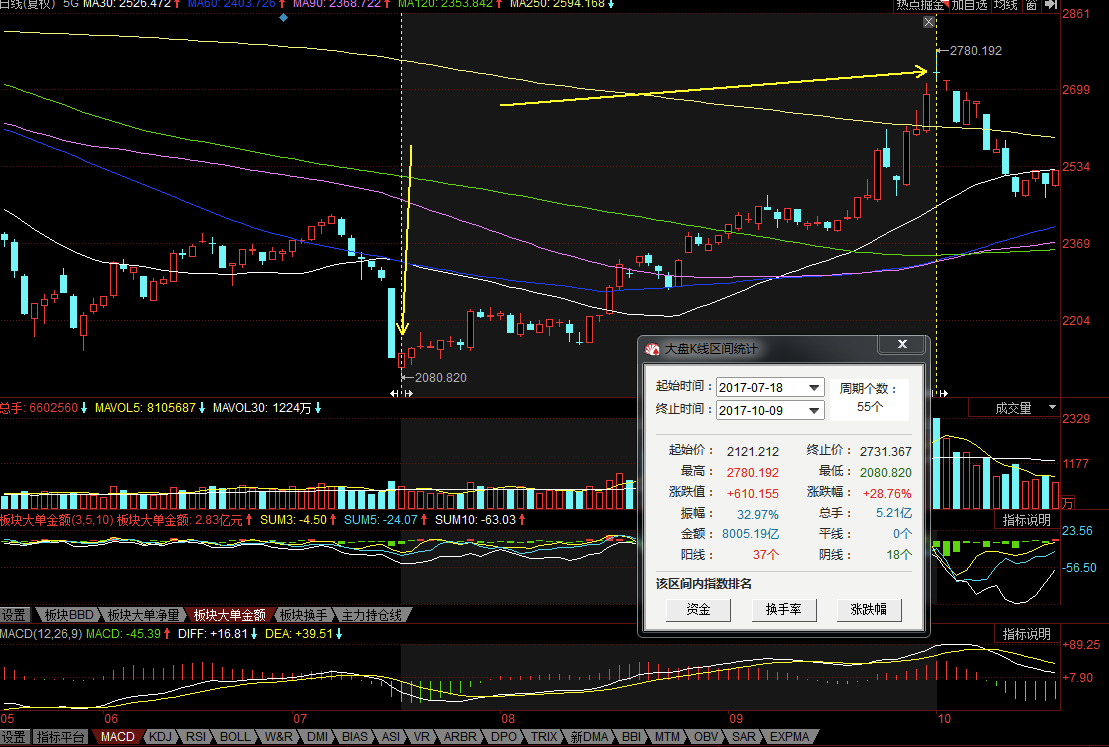Click the 涨跌幅 ranking button
This screenshot has width=1109, height=747.
(869, 609)
